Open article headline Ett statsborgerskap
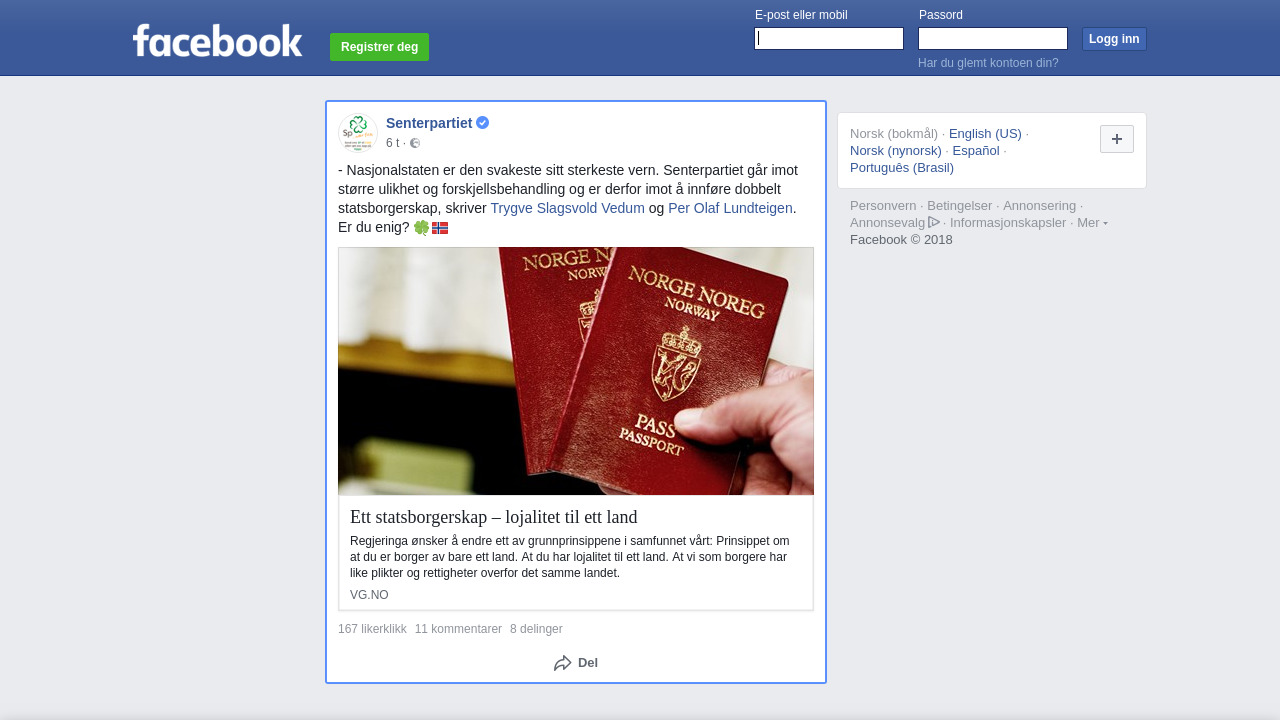The image size is (1280, 720). click(494, 517)
